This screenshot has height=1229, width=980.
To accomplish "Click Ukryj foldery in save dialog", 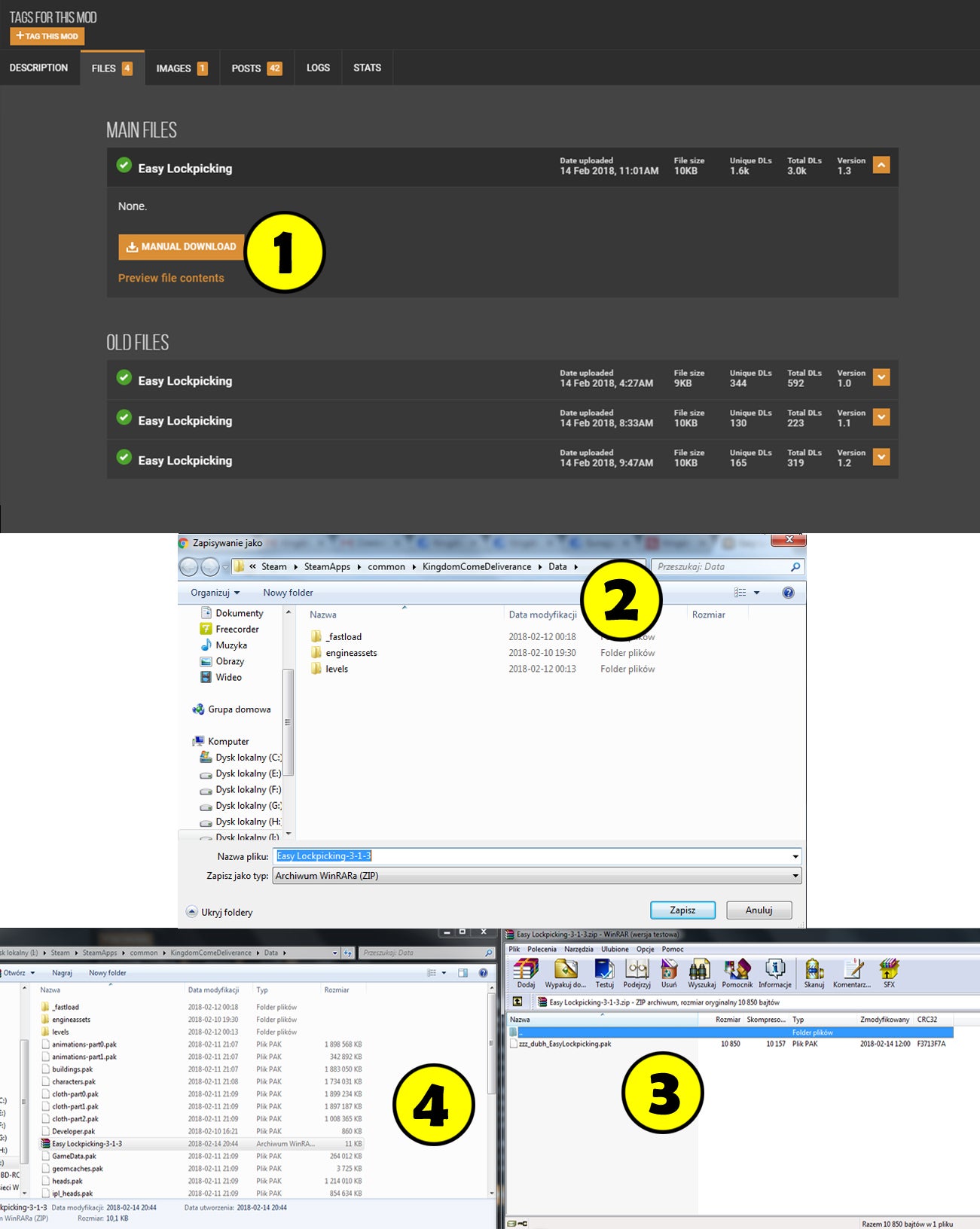I will tap(219, 912).
